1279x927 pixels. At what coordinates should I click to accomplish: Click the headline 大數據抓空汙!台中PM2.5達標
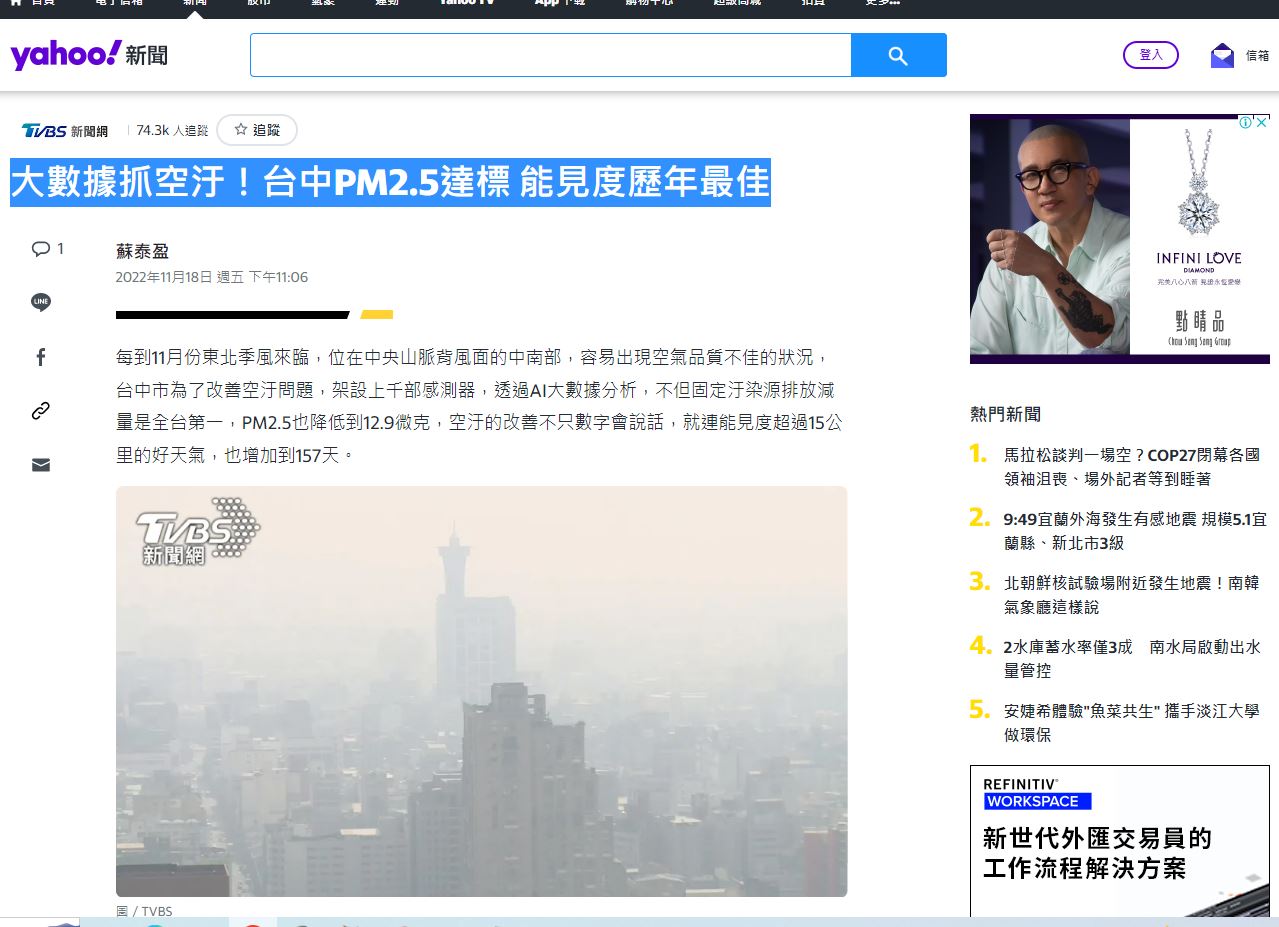pos(390,183)
